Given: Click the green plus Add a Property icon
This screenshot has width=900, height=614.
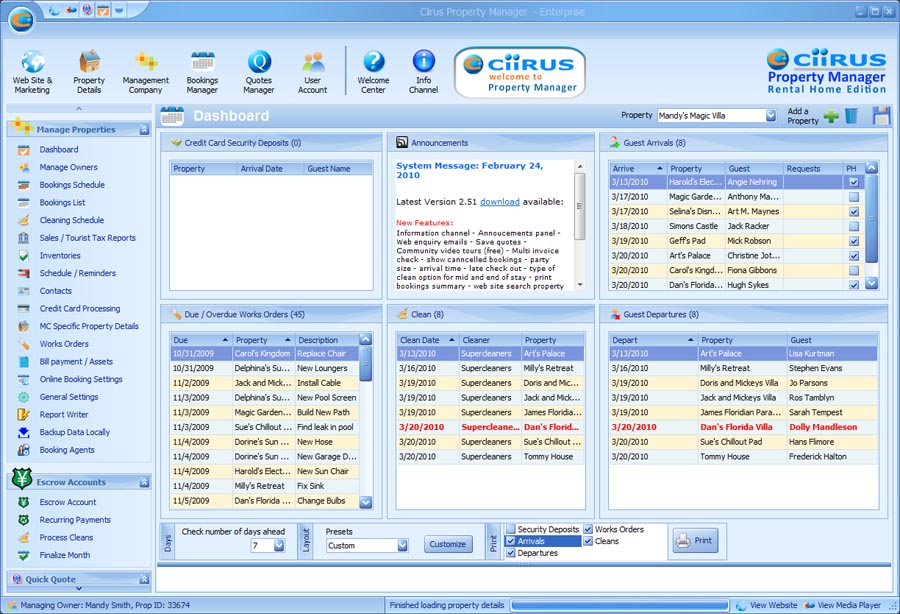Looking at the screenshot, I should [x=831, y=116].
